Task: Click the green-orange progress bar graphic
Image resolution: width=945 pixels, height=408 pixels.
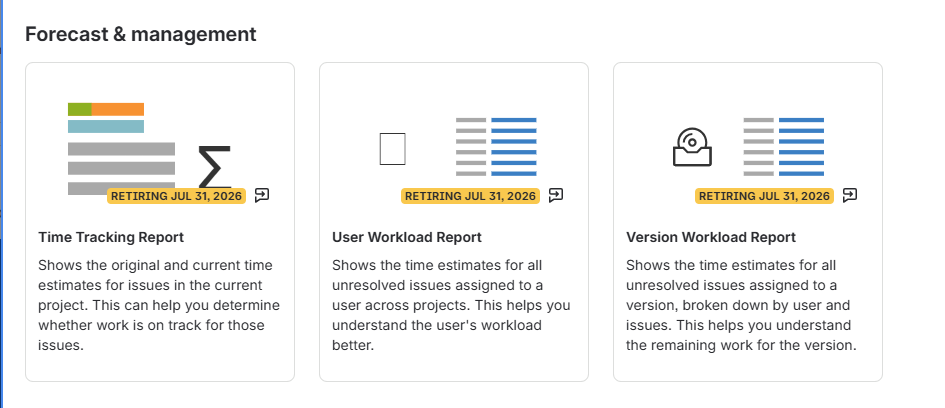Action: (x=106, y=109)
